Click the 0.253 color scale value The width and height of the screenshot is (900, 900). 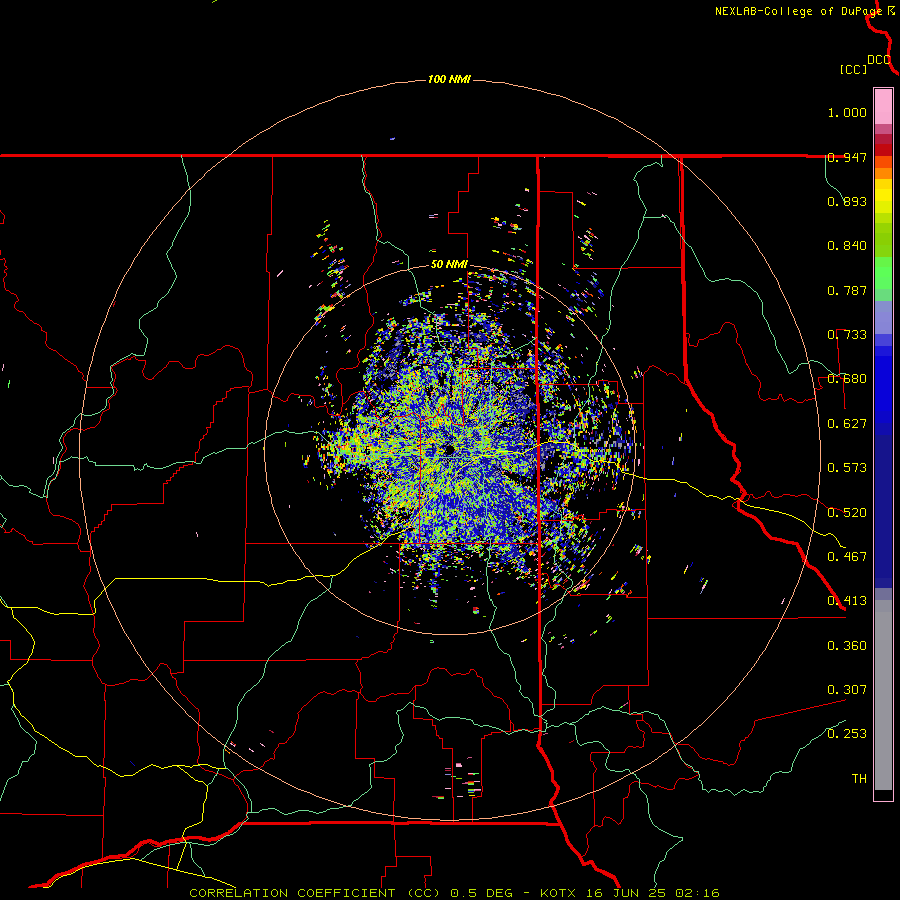click(x=847, y=734)
